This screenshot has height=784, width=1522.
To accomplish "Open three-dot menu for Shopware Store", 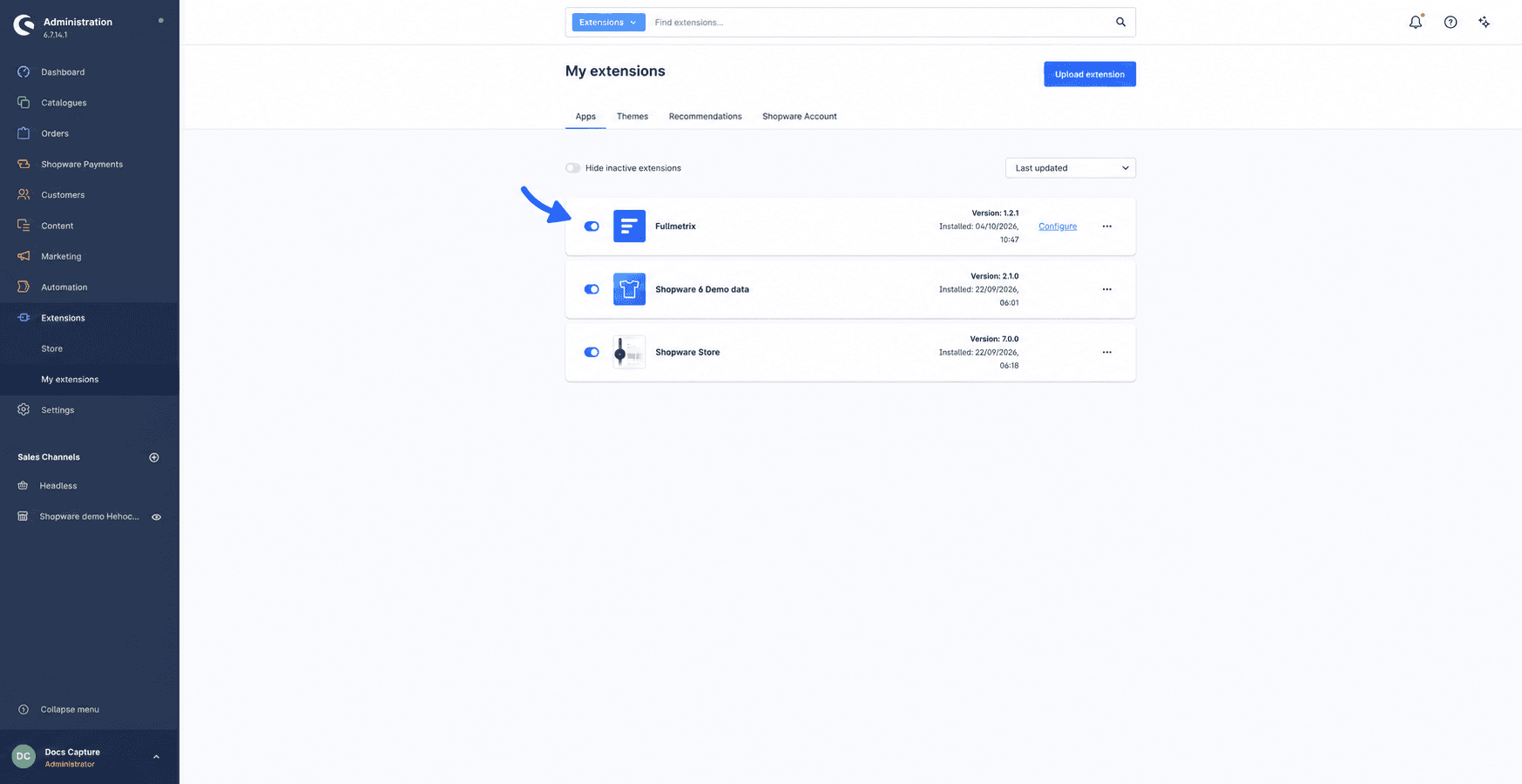I will click(1106, 352).
